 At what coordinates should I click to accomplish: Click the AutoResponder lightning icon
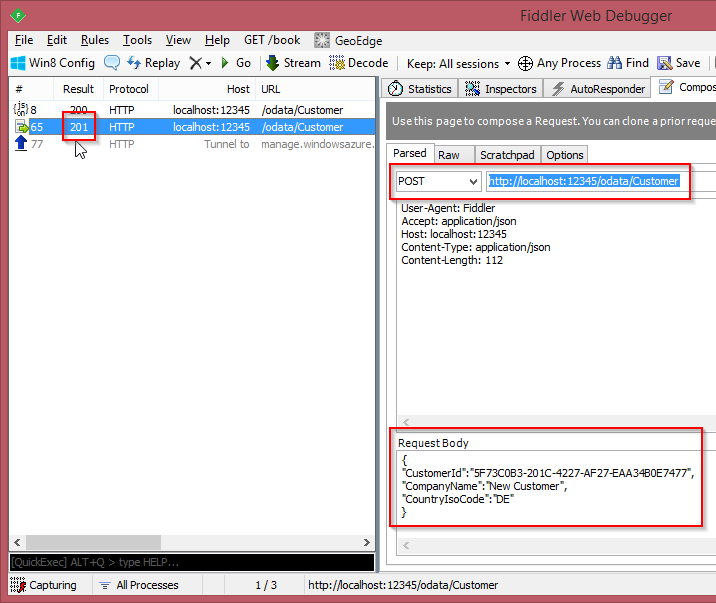(558, 89)
